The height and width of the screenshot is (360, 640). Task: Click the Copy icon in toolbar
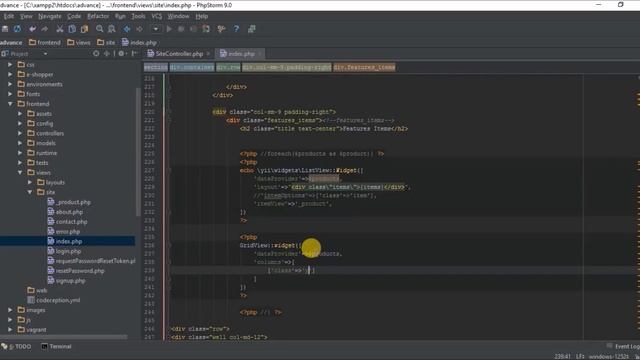(72, 29)
